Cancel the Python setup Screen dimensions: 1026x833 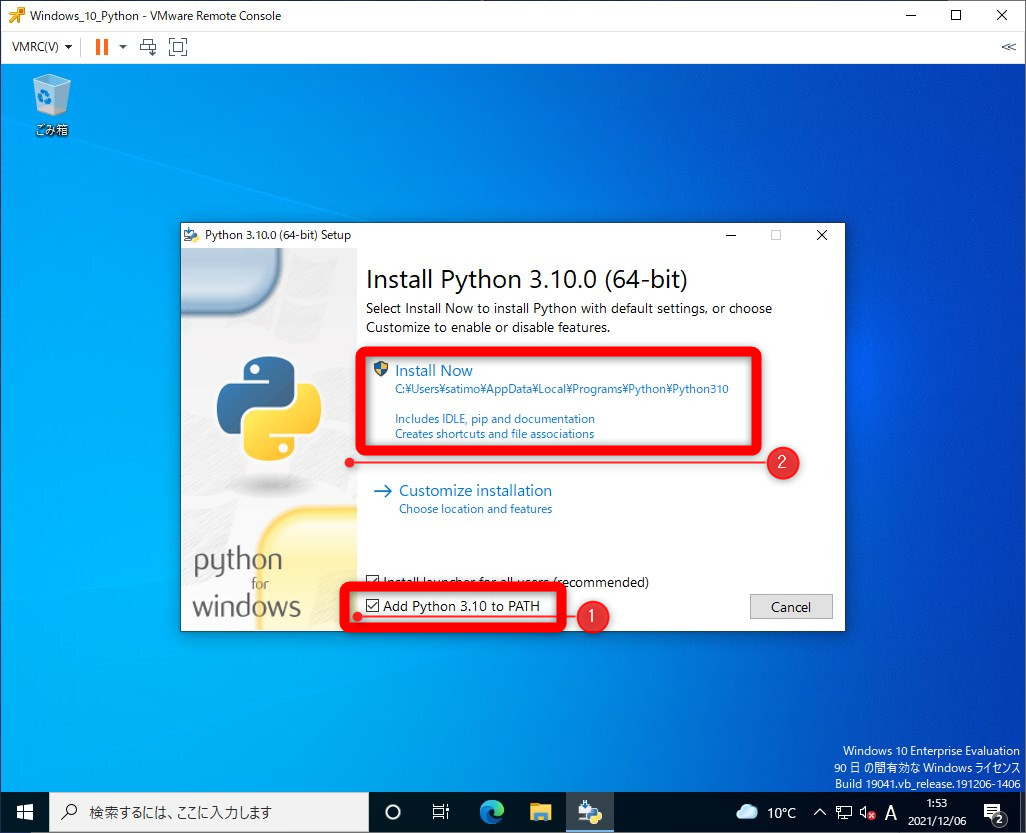[x=790, y=606]
